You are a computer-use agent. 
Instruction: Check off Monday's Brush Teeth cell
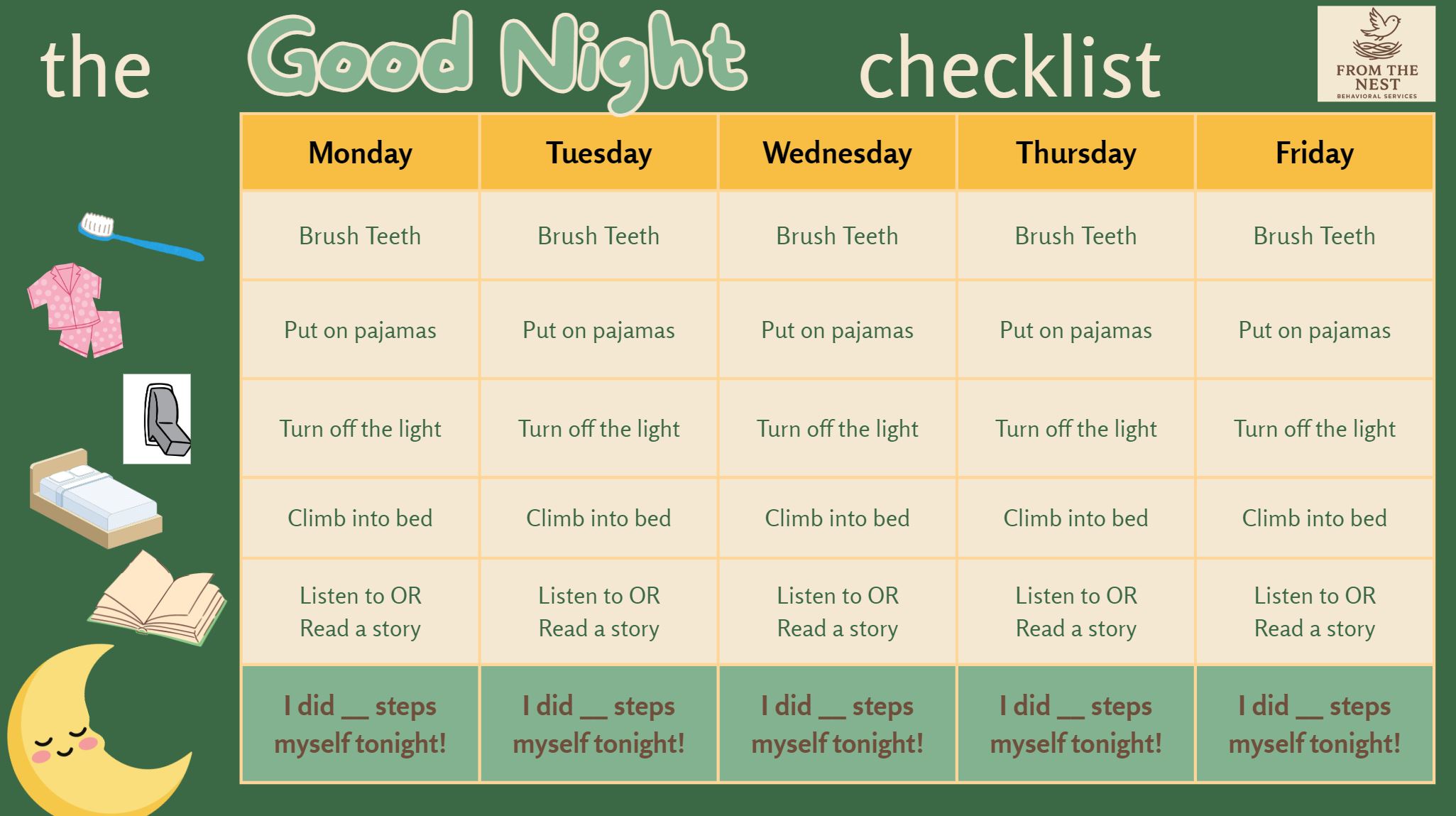coord(360,236)
